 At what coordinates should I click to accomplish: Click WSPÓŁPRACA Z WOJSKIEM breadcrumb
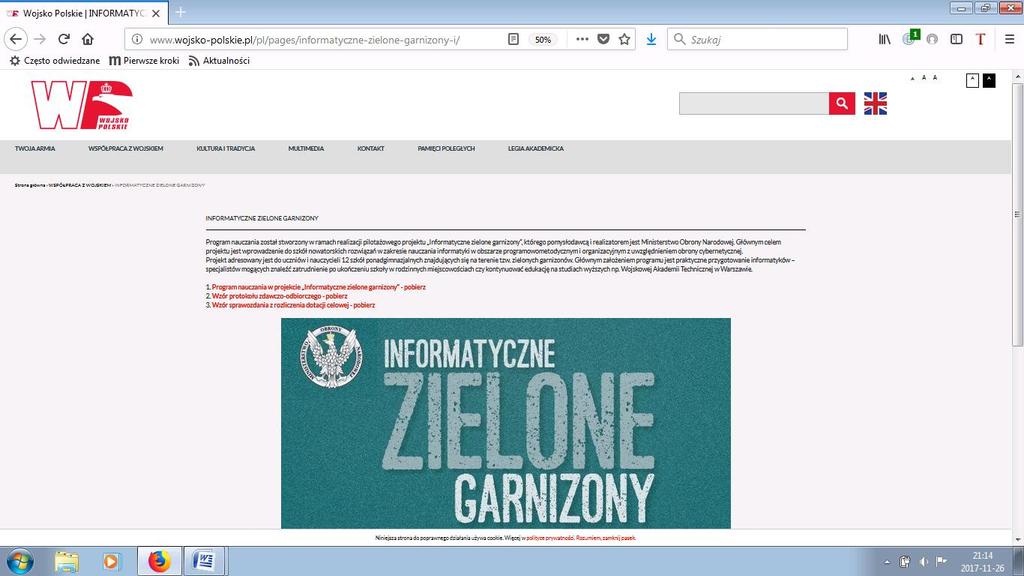pos(80,185)
